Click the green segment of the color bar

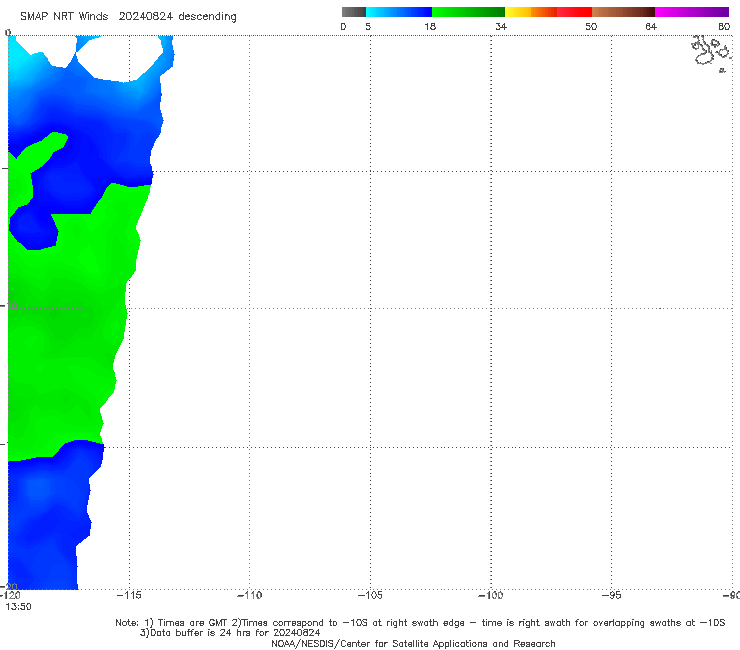468,12
